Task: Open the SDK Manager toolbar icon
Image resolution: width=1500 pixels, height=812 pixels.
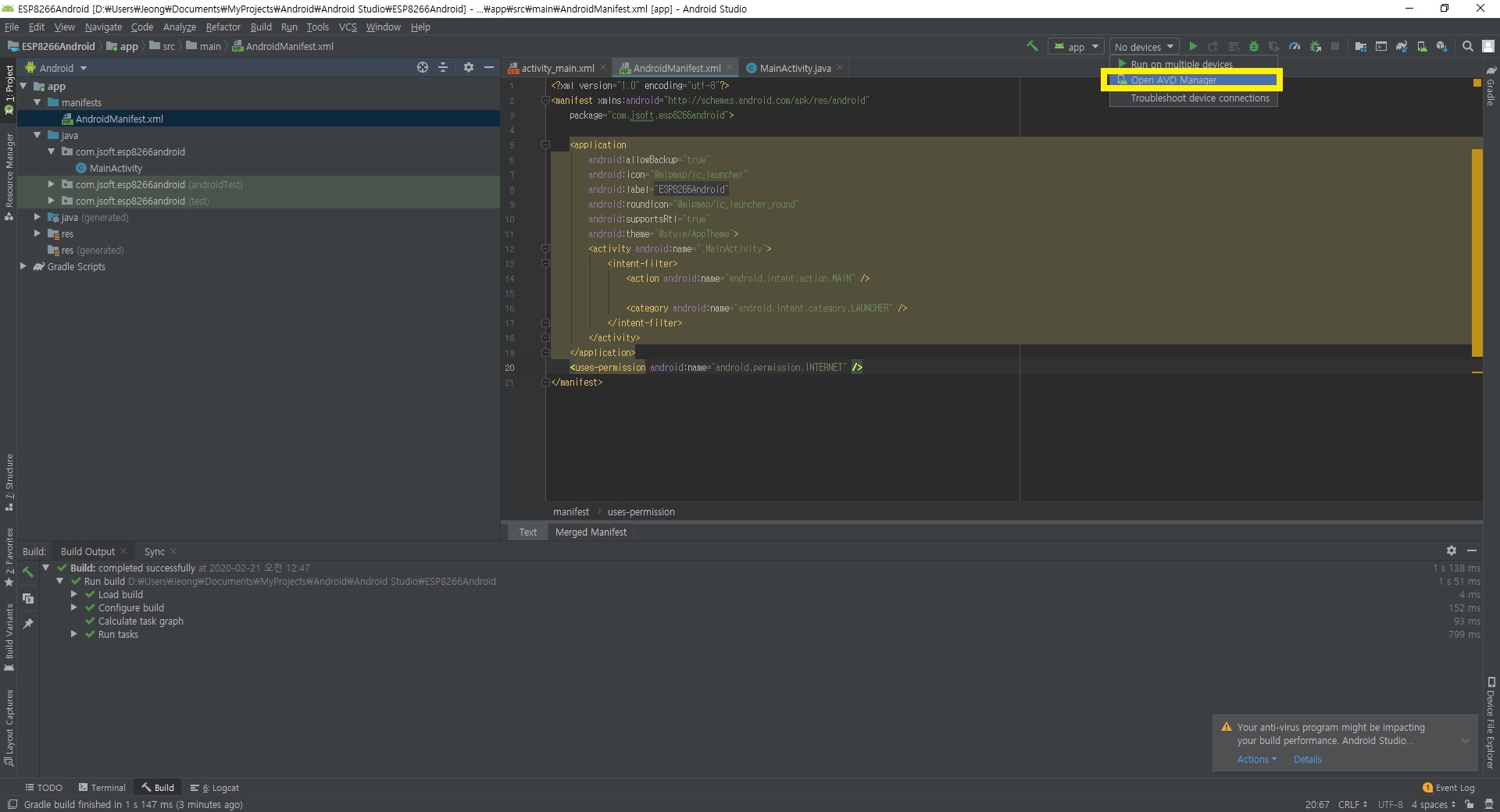Action: [1442, 47]
